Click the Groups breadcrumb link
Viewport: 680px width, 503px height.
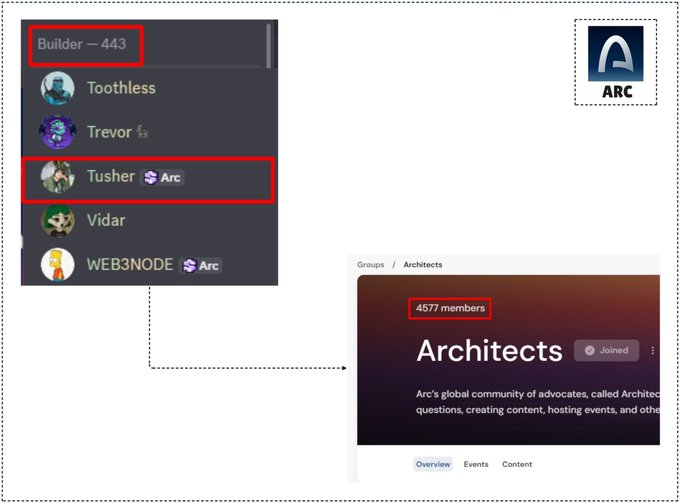(371, 265)
